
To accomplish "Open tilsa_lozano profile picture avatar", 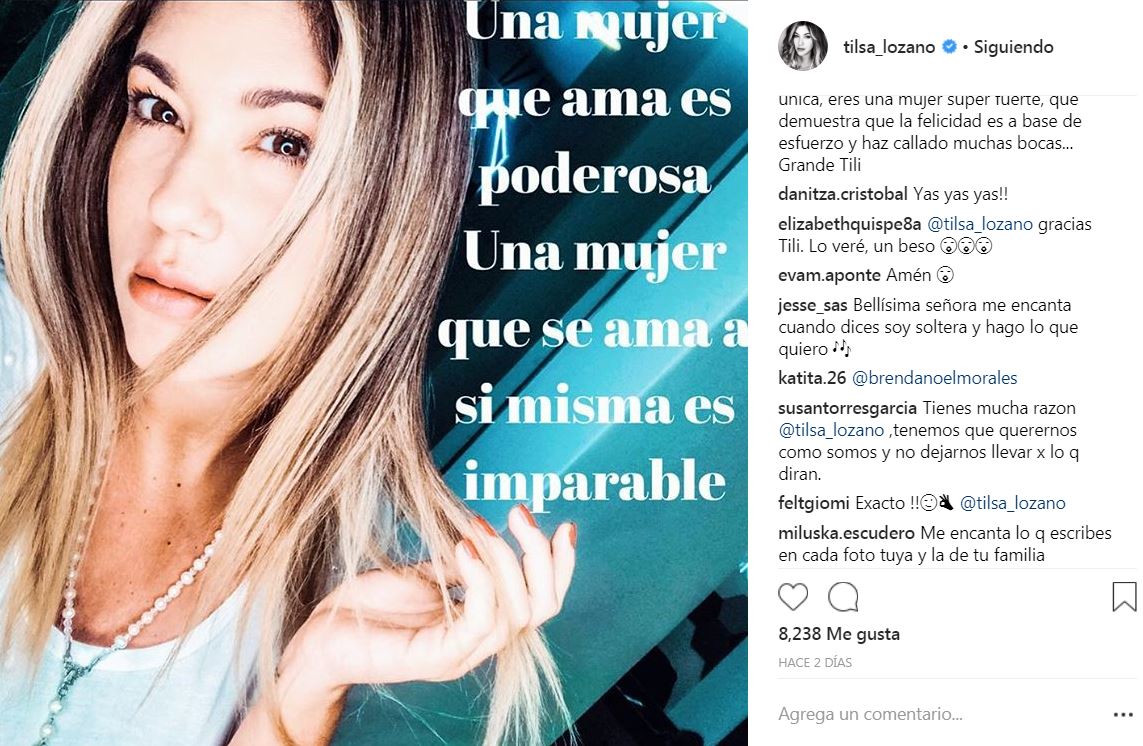I will [x=803, y=46].
